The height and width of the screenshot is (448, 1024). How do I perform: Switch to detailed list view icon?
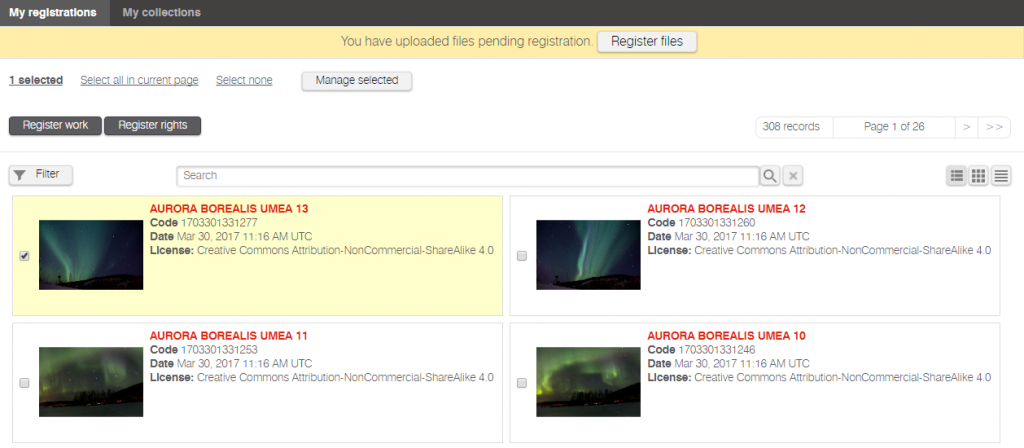[x=957, y=176]
